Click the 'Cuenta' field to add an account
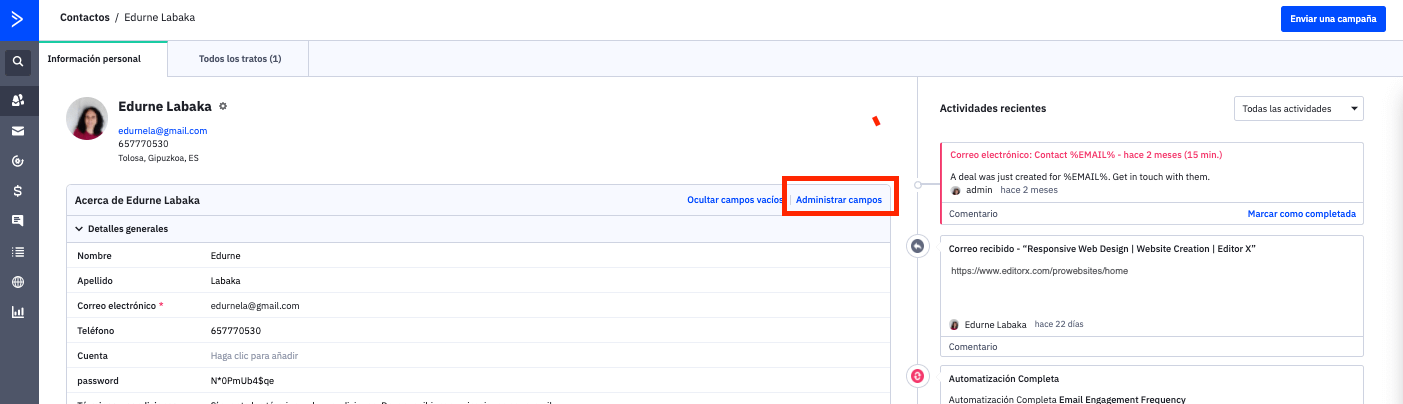This screenshot has height=404, width=1403. [x=254, y=356]
